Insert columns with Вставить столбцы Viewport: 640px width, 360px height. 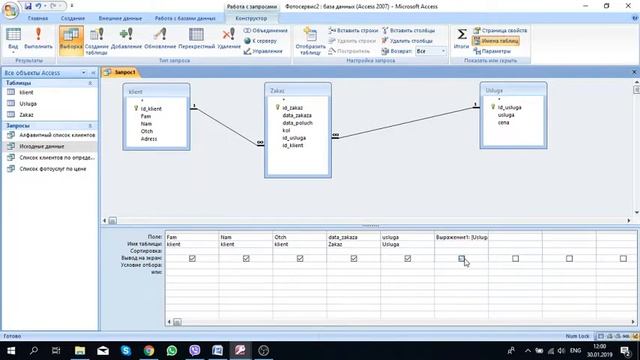(x=408, y=31)
